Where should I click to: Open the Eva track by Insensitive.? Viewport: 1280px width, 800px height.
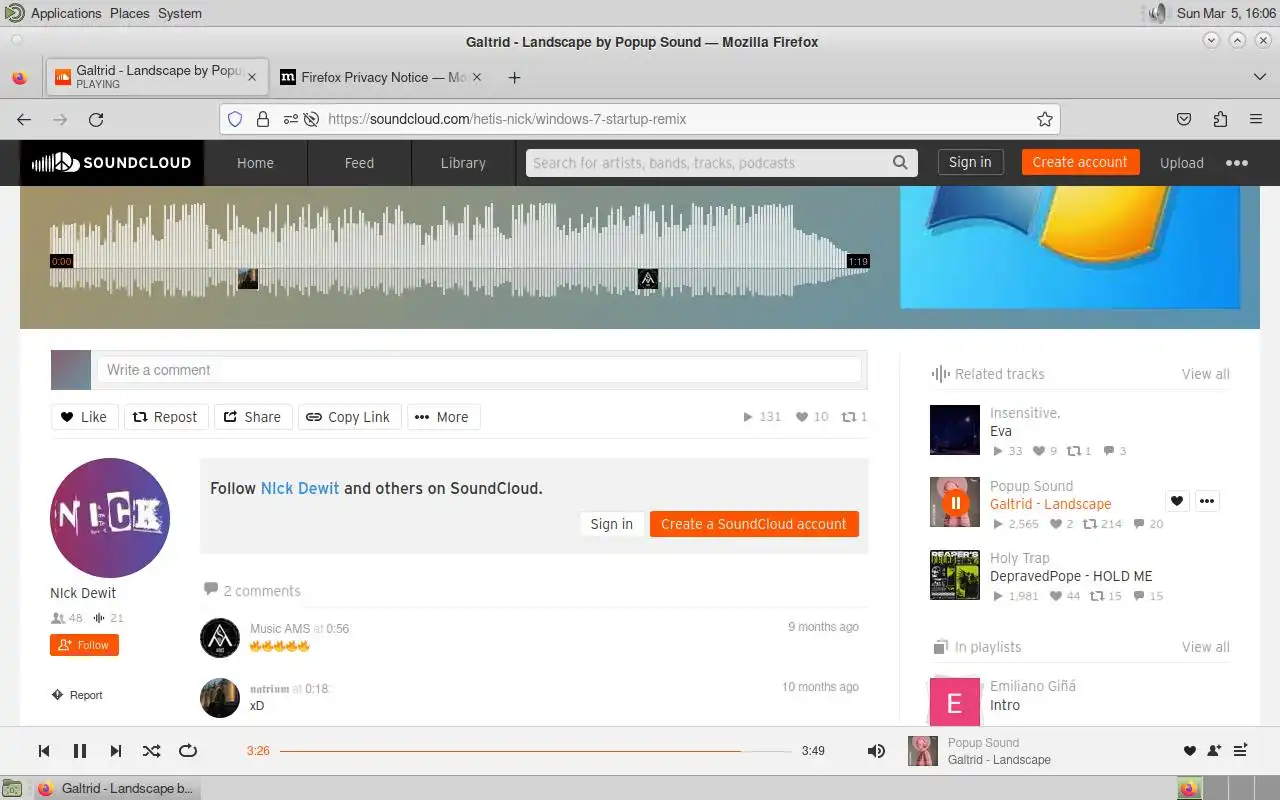point(1001,431)
